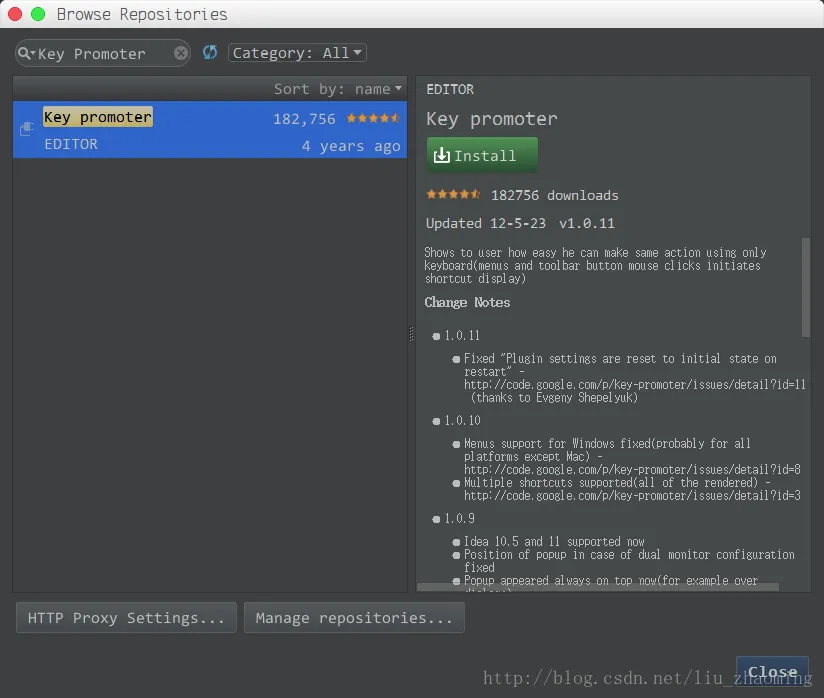Image resolution: width=824 pixels, height=698 pixels.
Task: Clear the Key Promoter search text
Action: [x=181, y=53]
